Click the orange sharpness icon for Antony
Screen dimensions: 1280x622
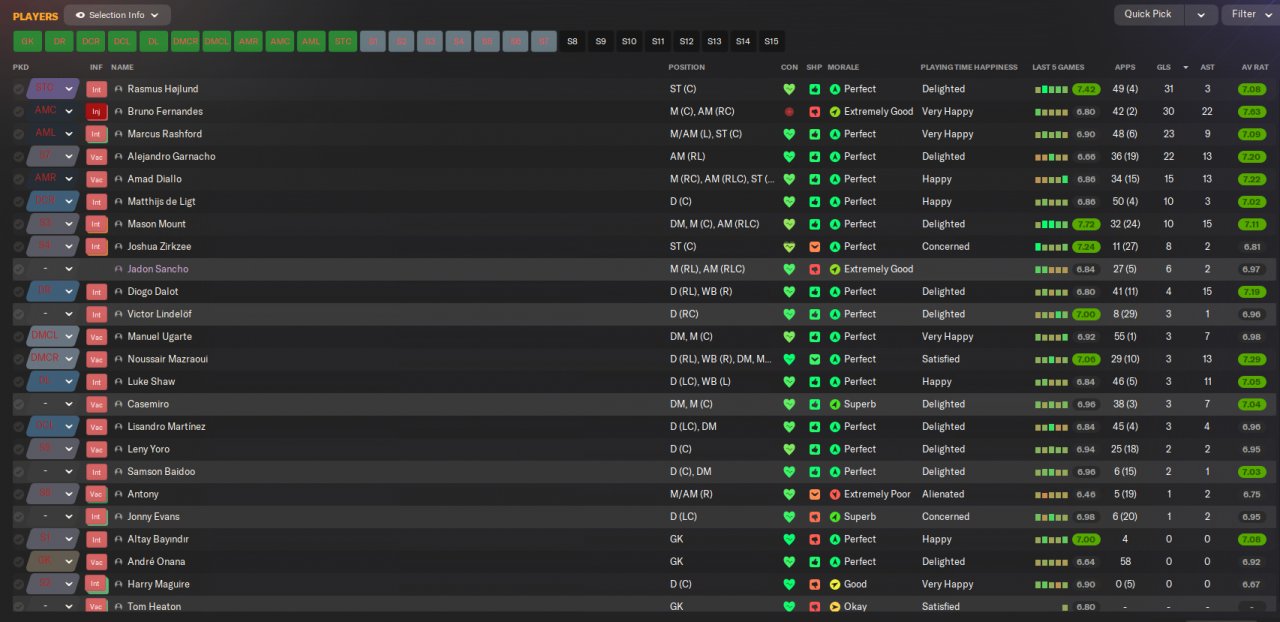(x=814, y=494)
